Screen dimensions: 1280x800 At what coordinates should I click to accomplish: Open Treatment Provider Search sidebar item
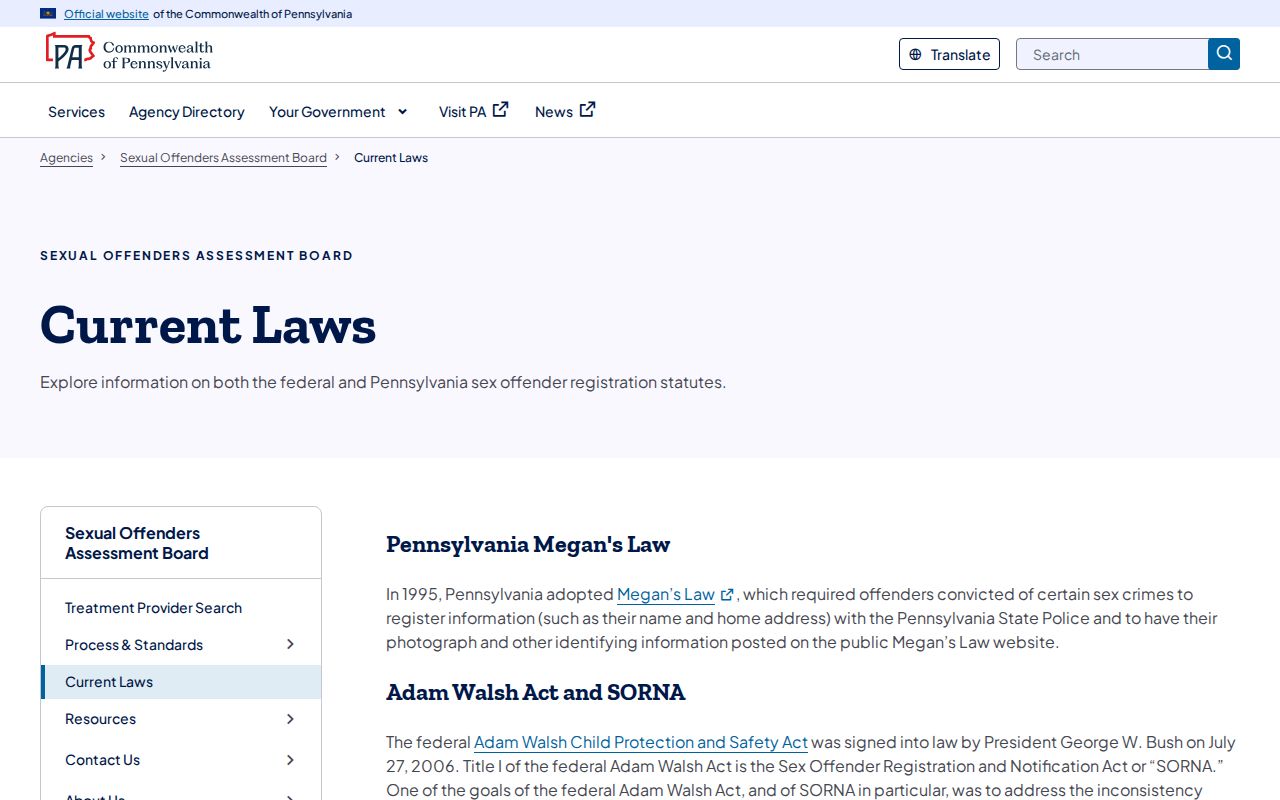click(153, 608)
